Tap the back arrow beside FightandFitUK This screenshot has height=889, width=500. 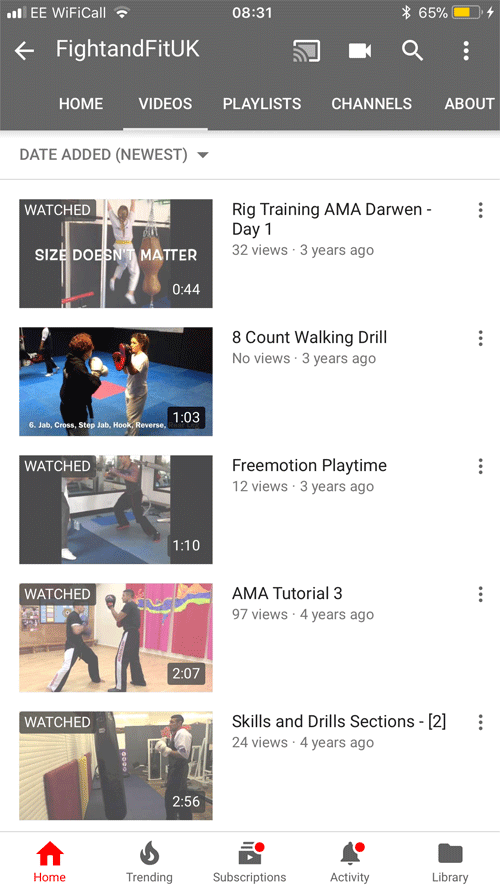point(24,51)
